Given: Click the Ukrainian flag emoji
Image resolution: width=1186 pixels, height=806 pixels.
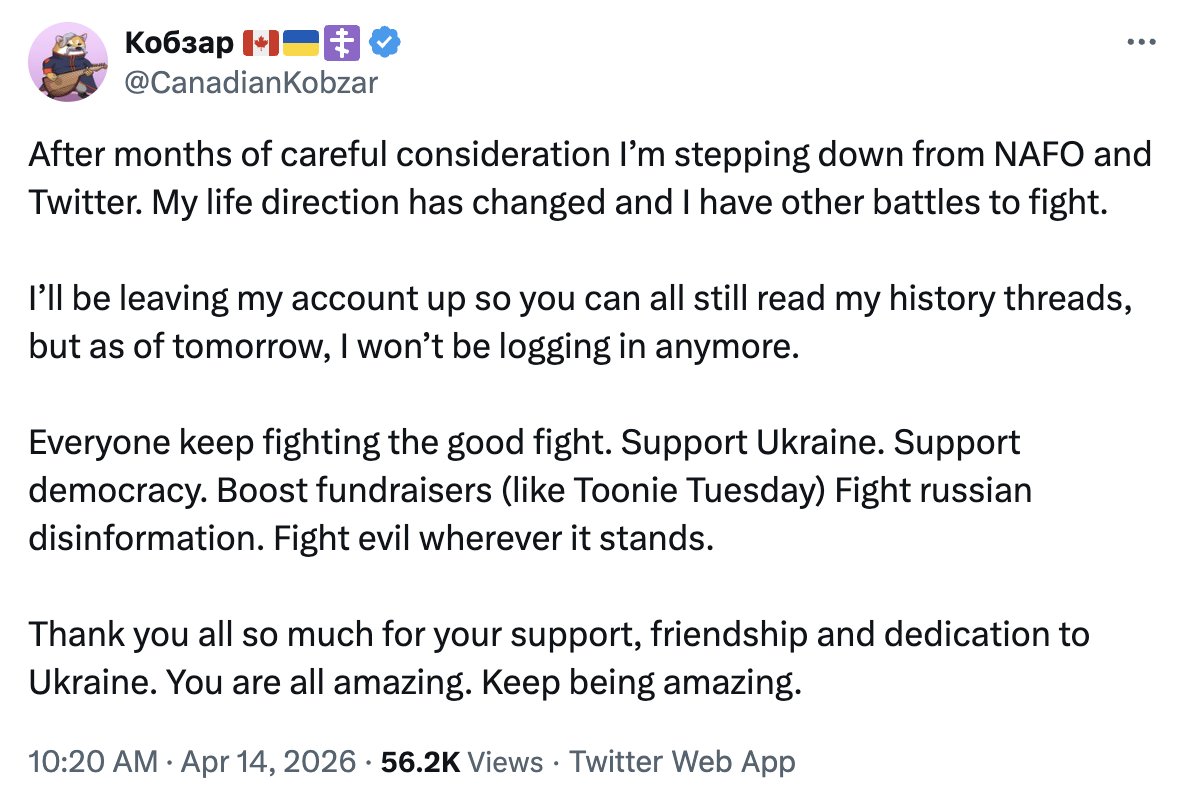Looking at the screenshot, I should 301,43.
